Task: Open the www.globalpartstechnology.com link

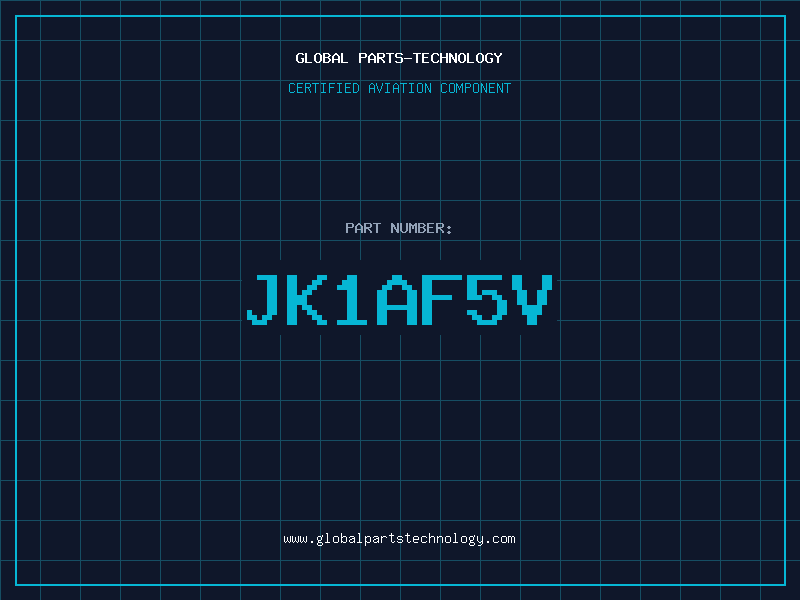Action: pos(399,539)
